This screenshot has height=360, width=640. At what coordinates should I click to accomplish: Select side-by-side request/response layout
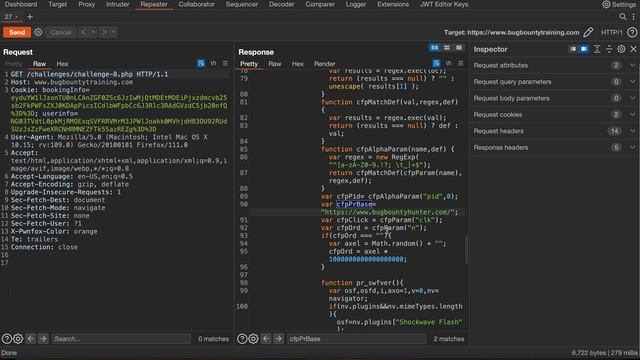434,48
